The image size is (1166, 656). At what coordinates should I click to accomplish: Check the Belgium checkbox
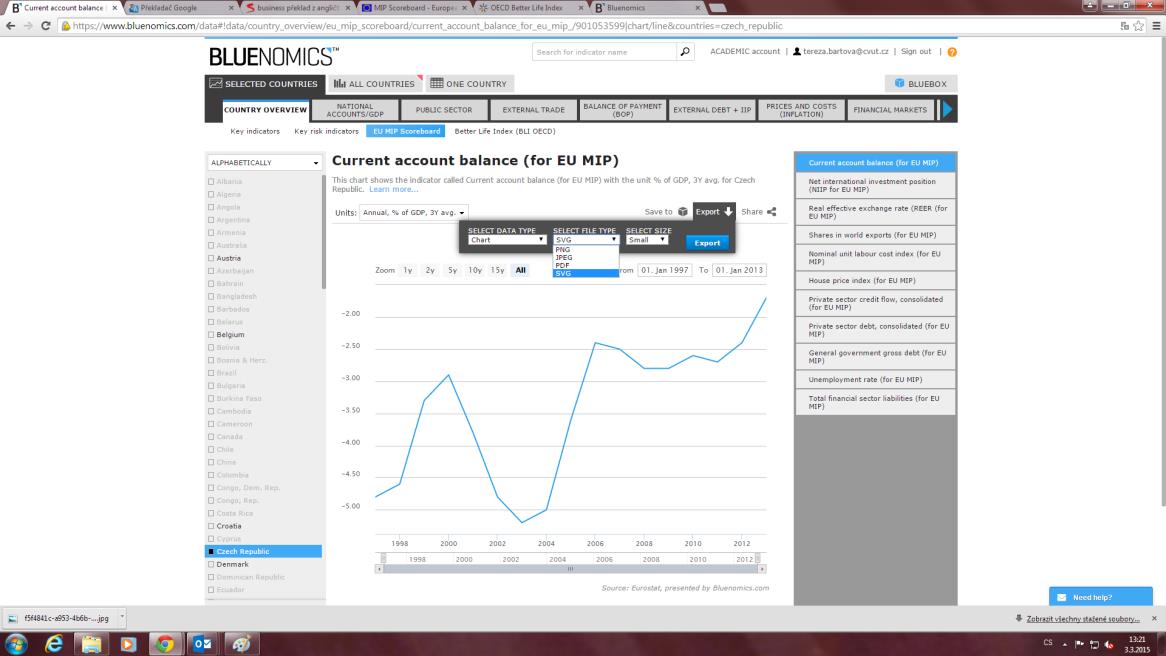(x=211, y=335)
